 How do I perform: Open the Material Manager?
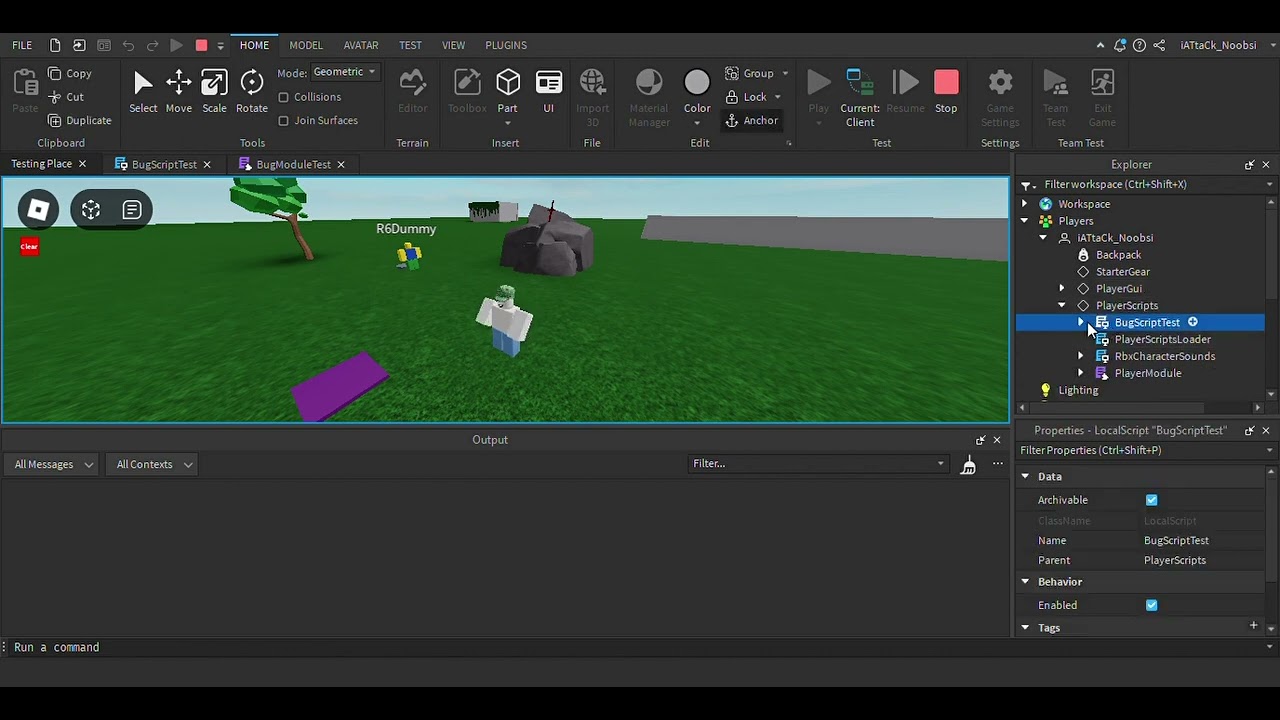pos(648,90)
